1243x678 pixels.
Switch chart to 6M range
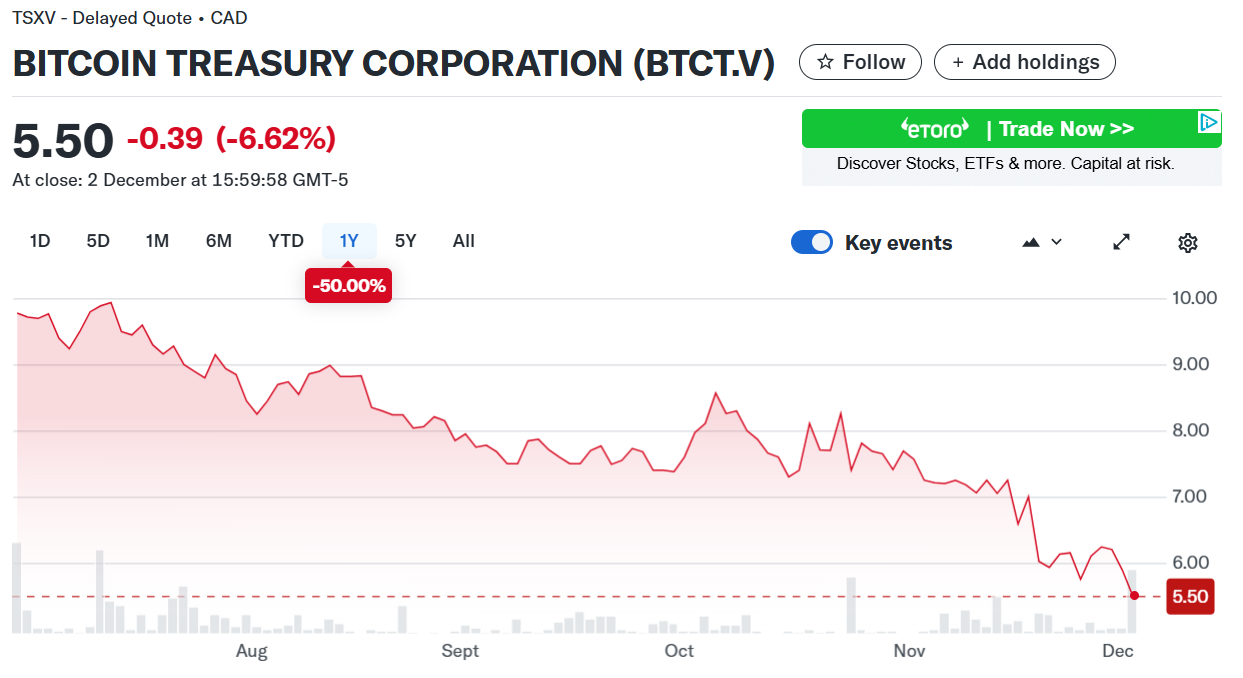point(219,241)
